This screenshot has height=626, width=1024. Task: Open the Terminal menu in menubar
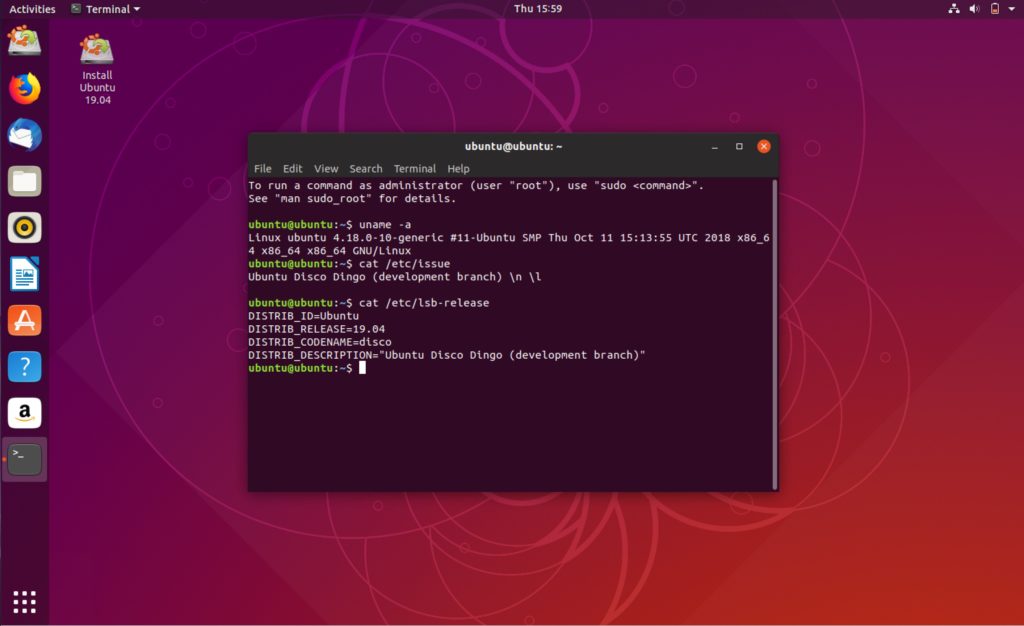[x=415, y=168]
